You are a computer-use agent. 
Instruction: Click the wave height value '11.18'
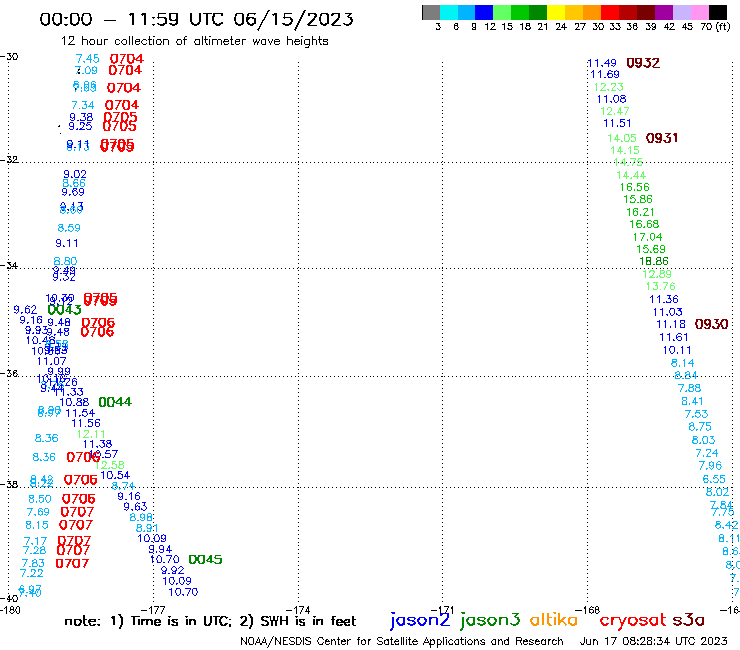[x=671, y=324]
